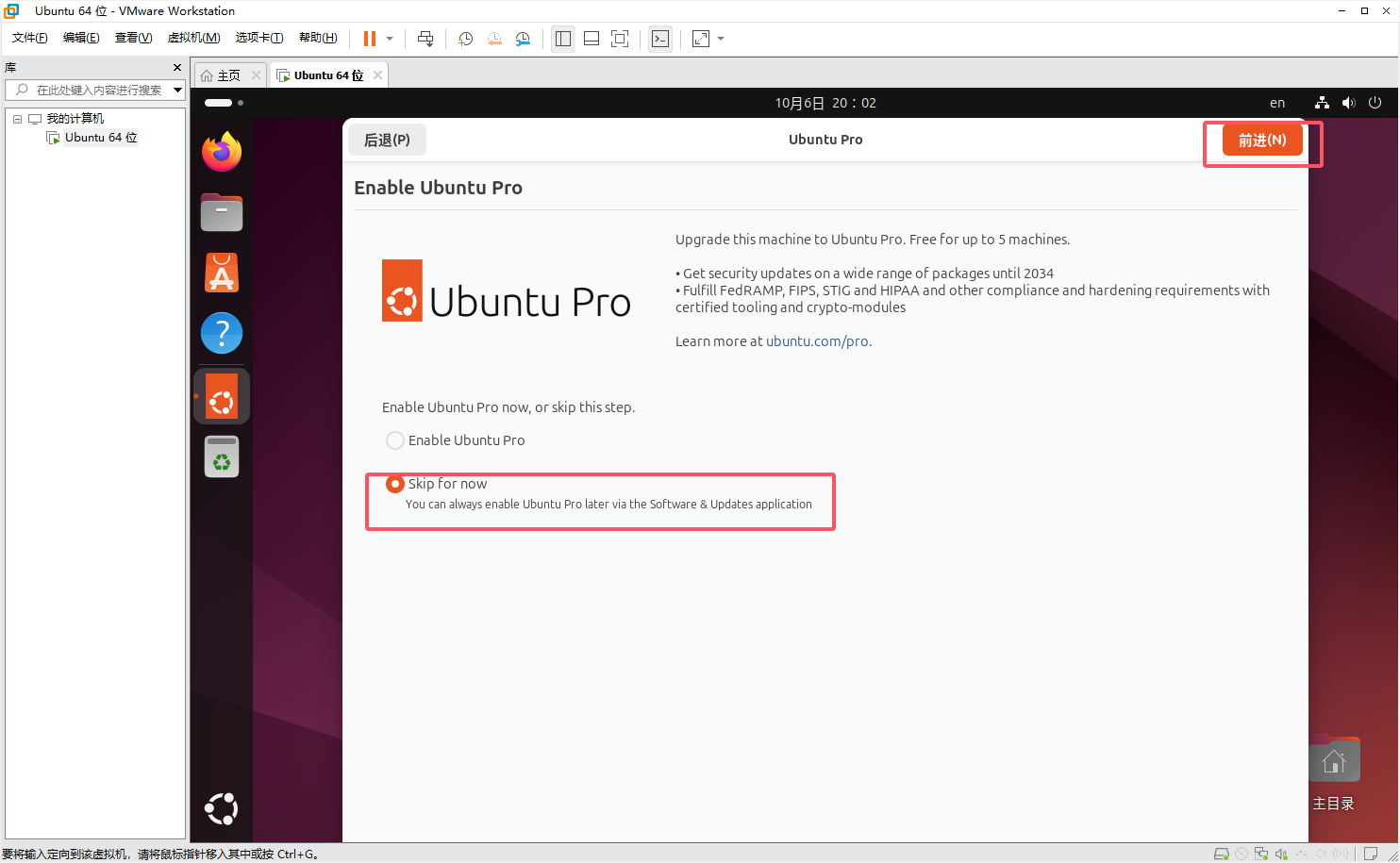
Task: Click the CD/DVD status bar icon
Action: click(1242, 854)
